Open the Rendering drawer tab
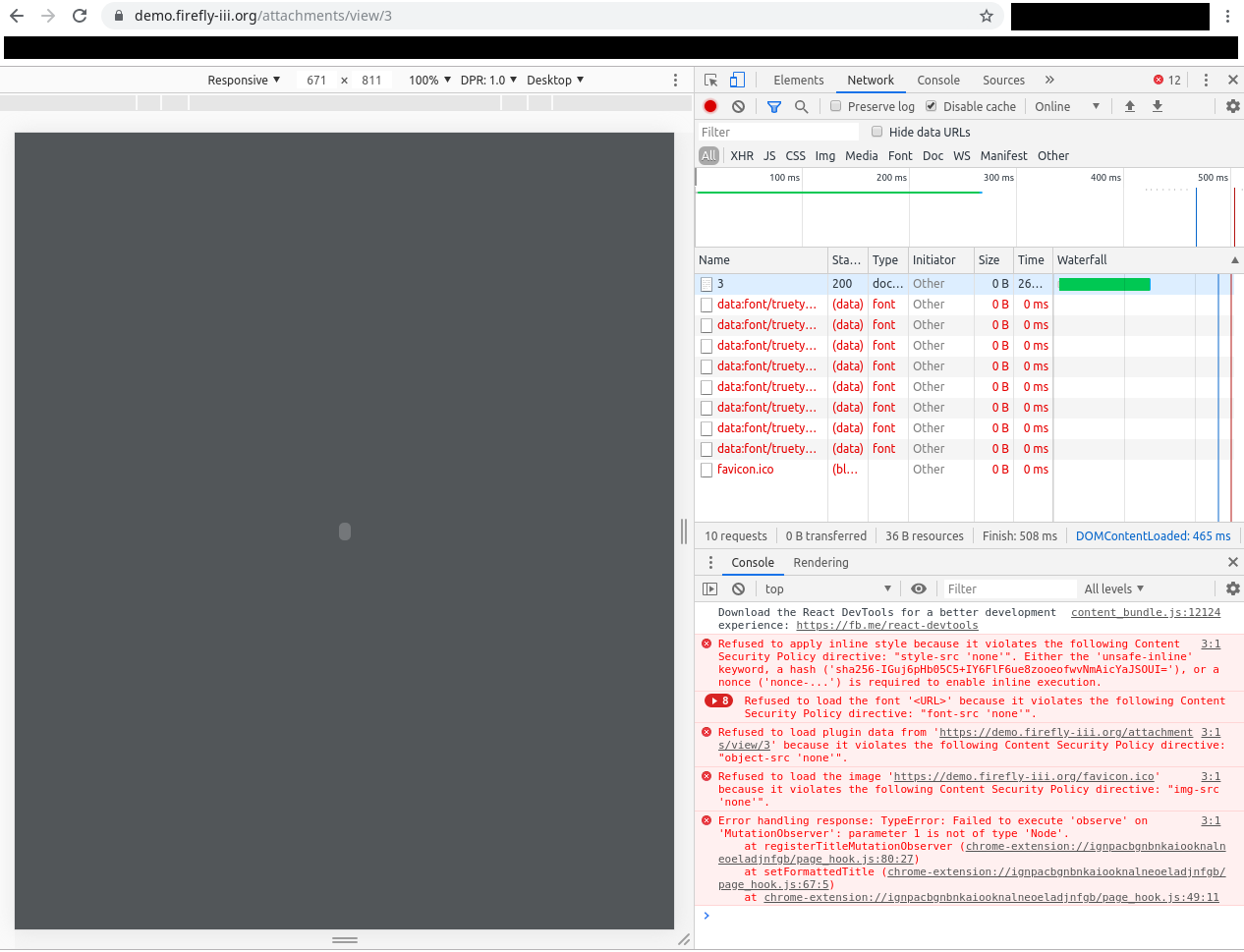The image size is (1244, 952). [x=820, y=562]
